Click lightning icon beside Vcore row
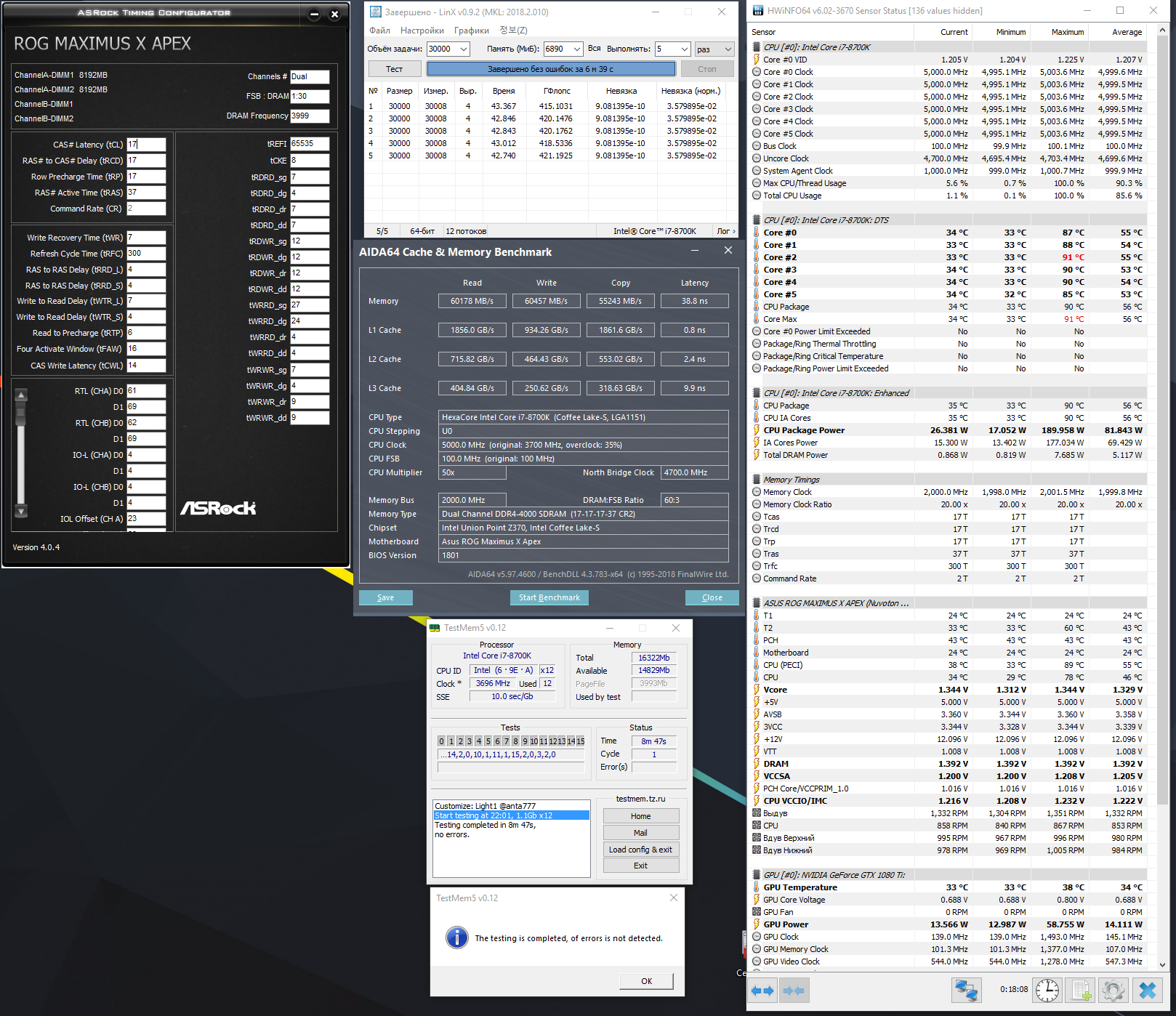The image size is (1176, 1016). [x=757, y=690]
